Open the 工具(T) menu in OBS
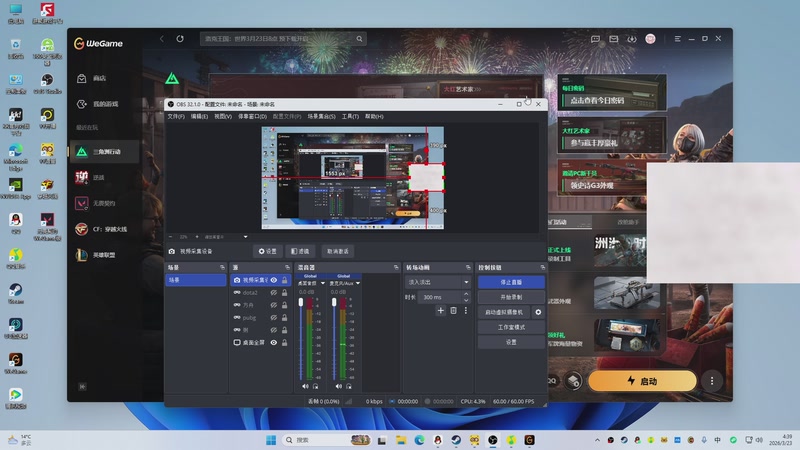The width and height of the screenshot is (800, 450). (350, 116)
